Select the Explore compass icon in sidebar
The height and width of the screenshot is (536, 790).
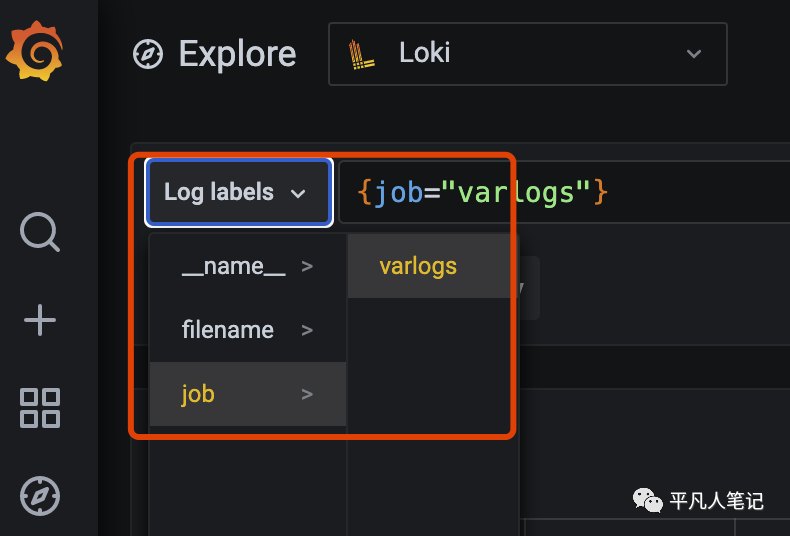(x=40, y=495)
